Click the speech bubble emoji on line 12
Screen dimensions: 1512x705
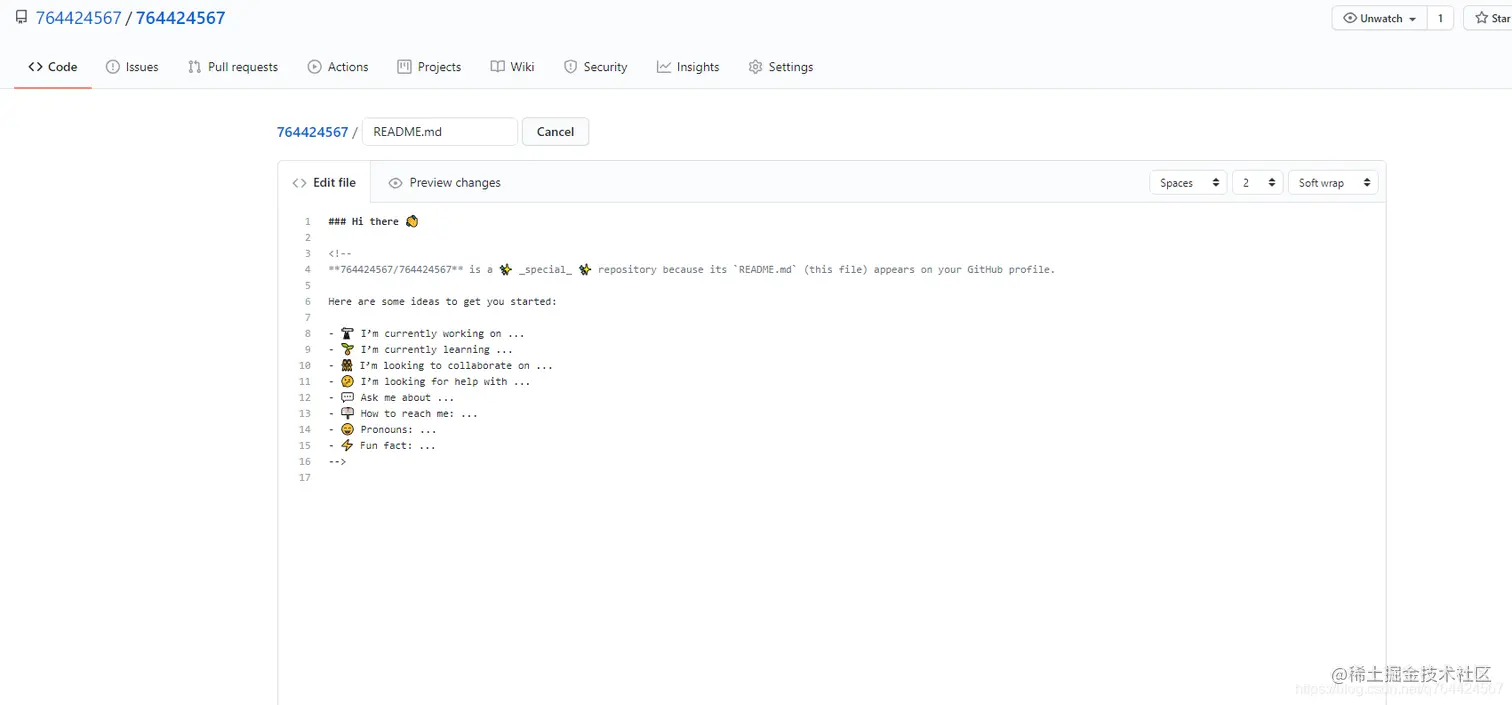click(347, 397)
